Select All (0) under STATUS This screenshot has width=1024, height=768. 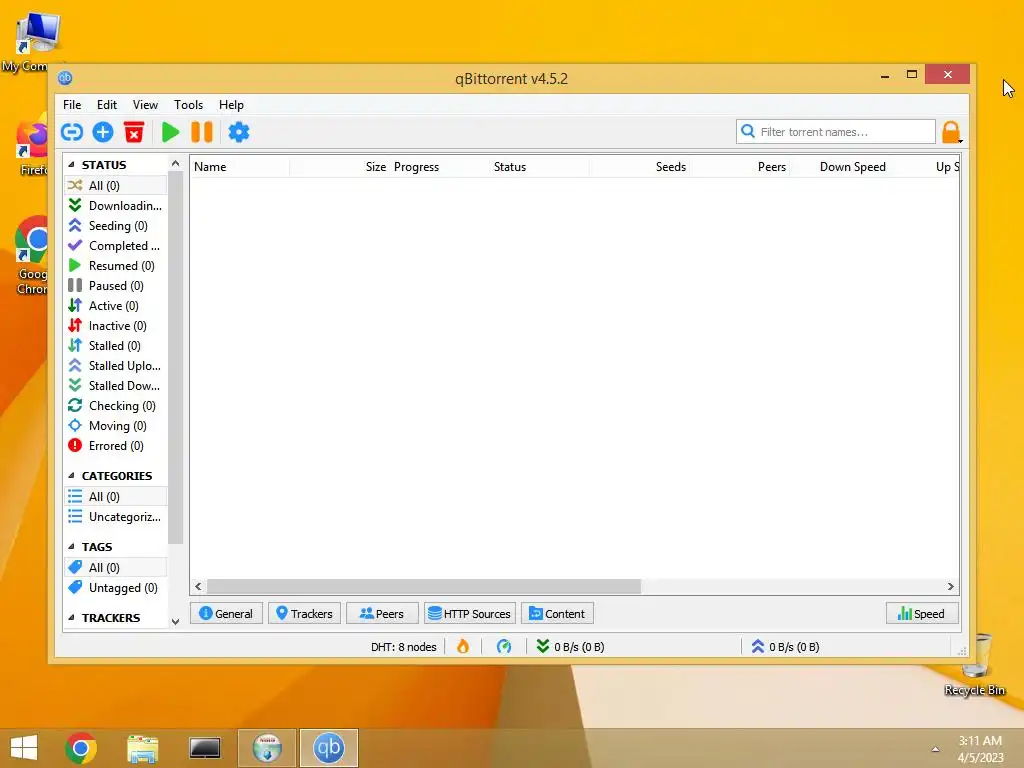[x=116, y=185]
